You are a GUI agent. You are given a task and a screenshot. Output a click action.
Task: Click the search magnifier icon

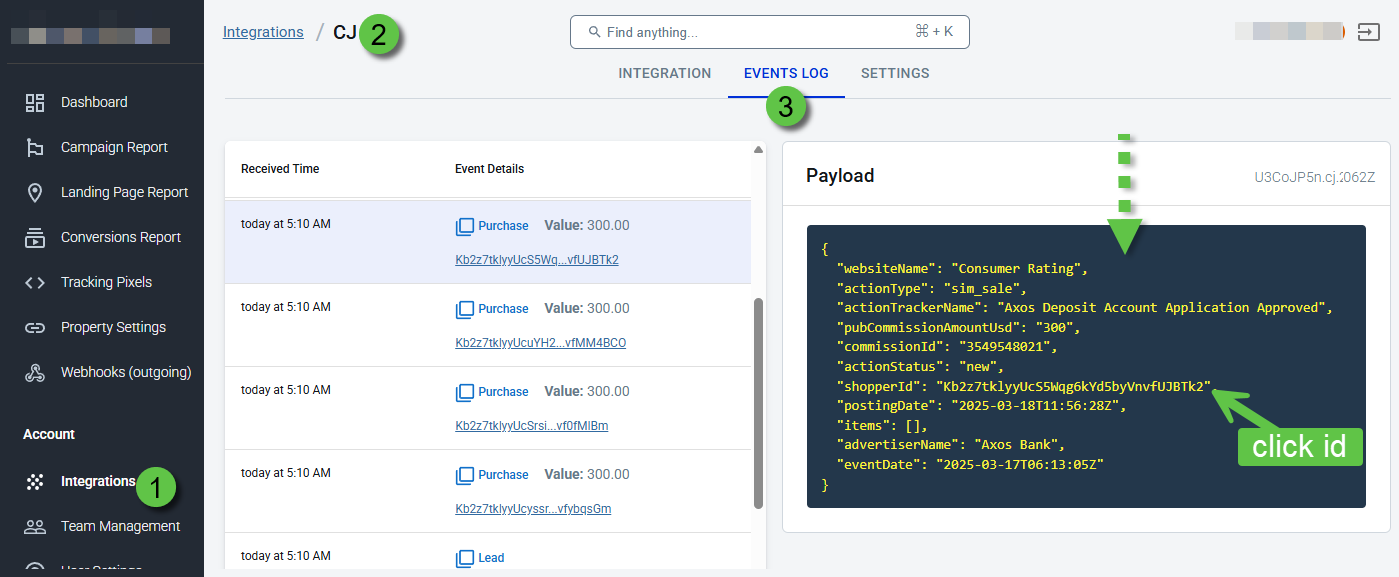click(x=594, y=32)
